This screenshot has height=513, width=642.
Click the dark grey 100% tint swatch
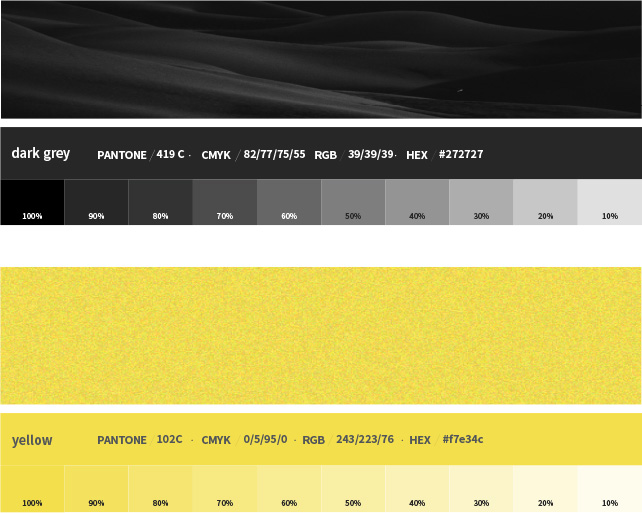click(32, 202)
